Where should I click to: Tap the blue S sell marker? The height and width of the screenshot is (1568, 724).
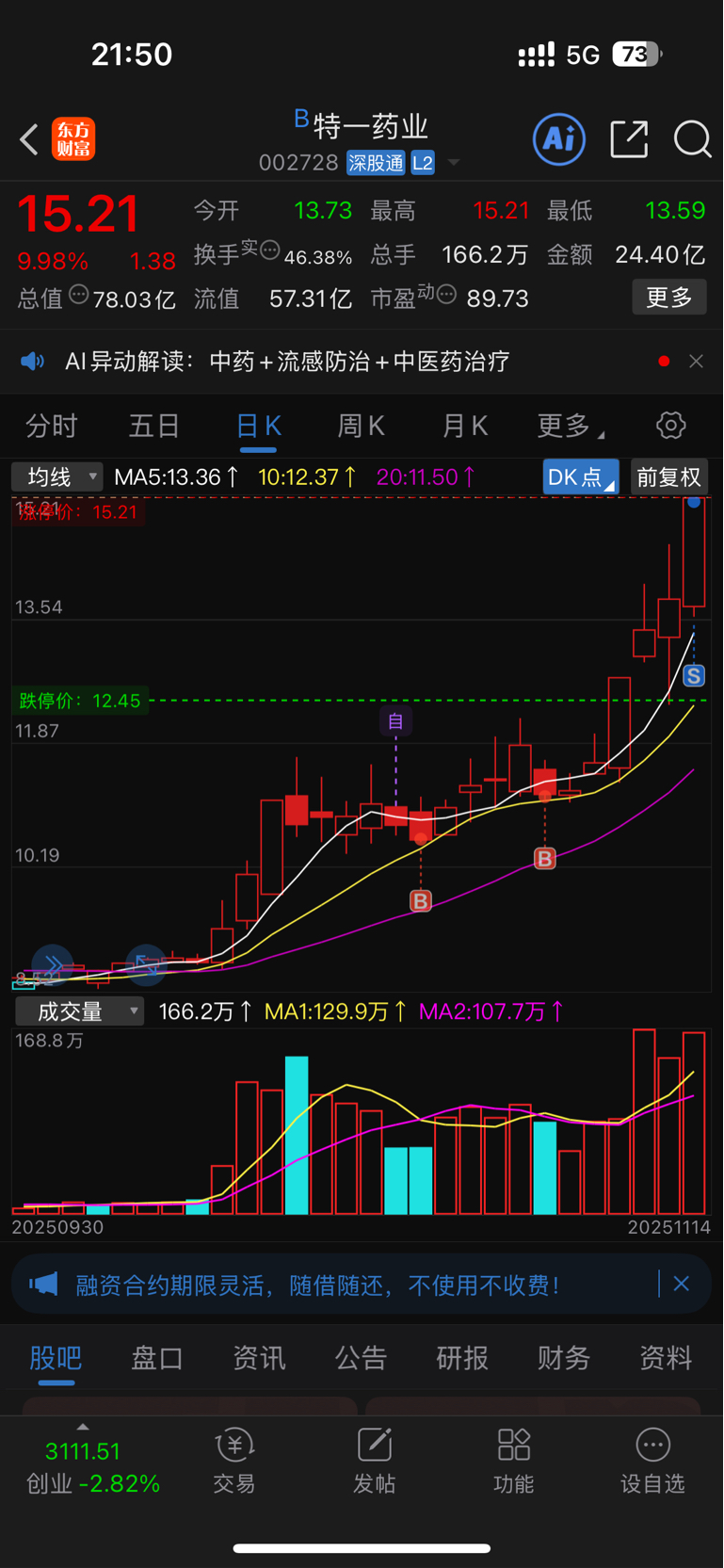coord(694,675)
